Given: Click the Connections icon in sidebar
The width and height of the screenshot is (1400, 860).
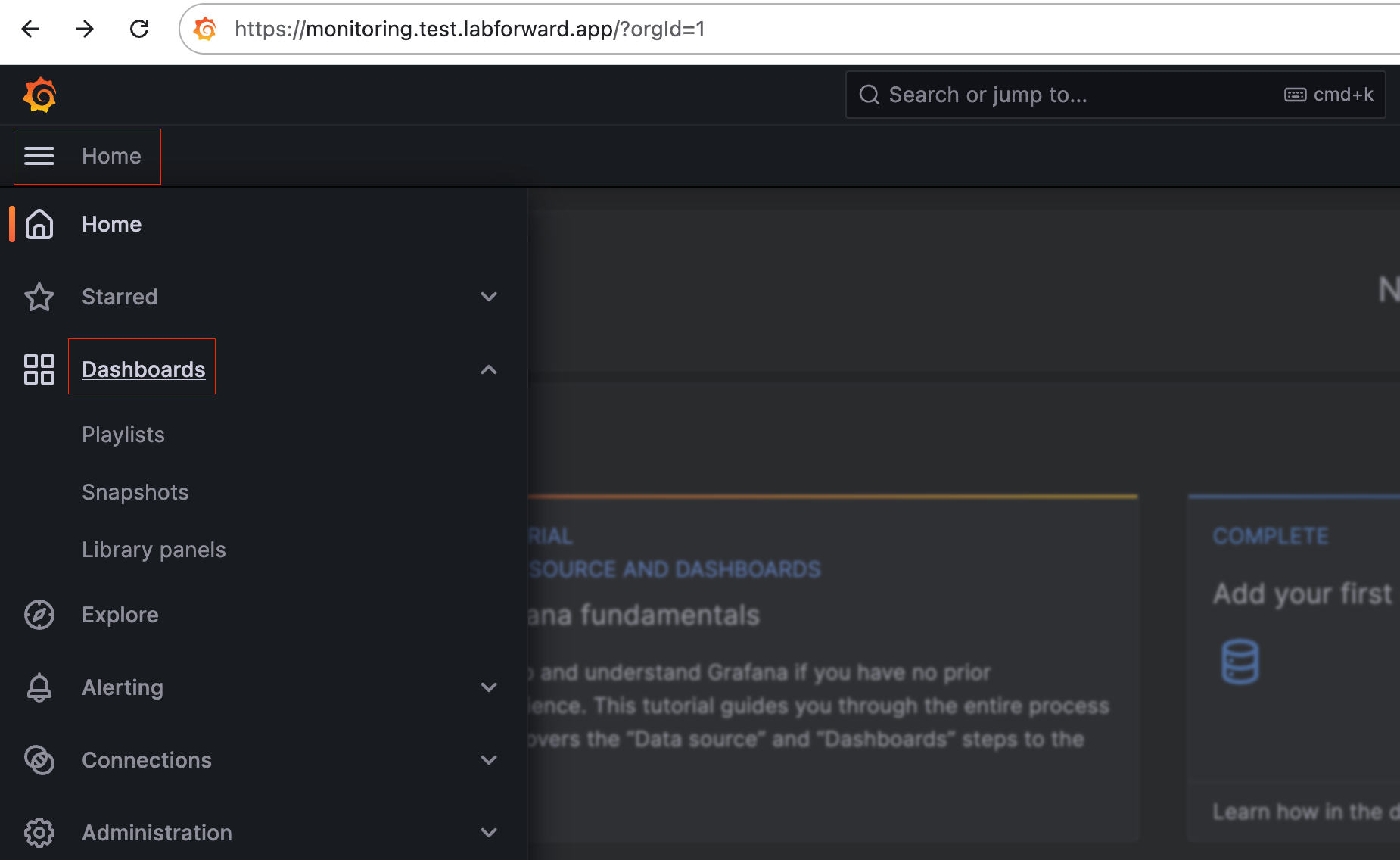Looking at the screenshot, I should [39, 760].
